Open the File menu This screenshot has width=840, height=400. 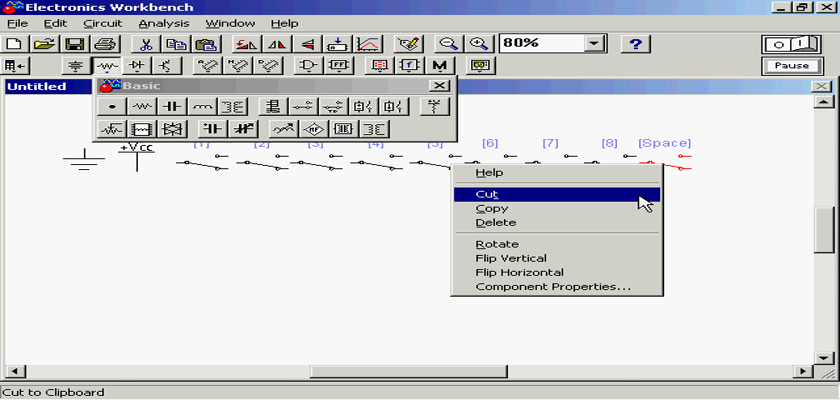tap(17, 24)
